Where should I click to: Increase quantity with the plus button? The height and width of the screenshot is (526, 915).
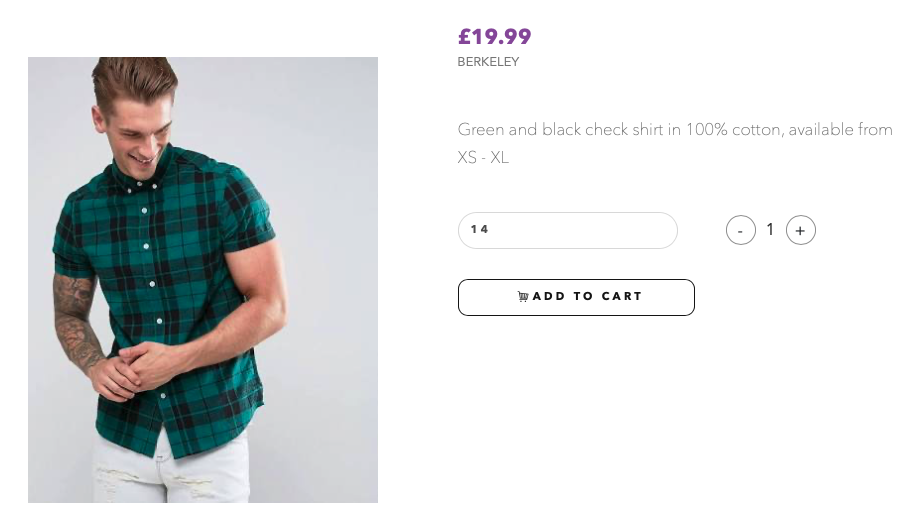801,230
